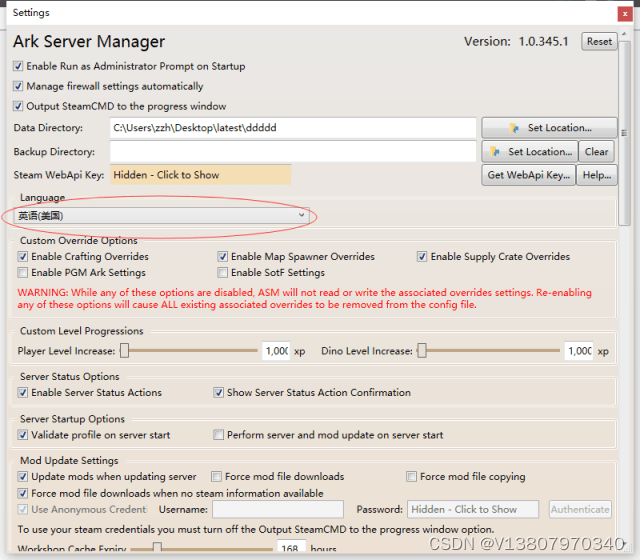Click the scrollbar up arrow
The width and height of the screenshot is (640, 560).
624,33
